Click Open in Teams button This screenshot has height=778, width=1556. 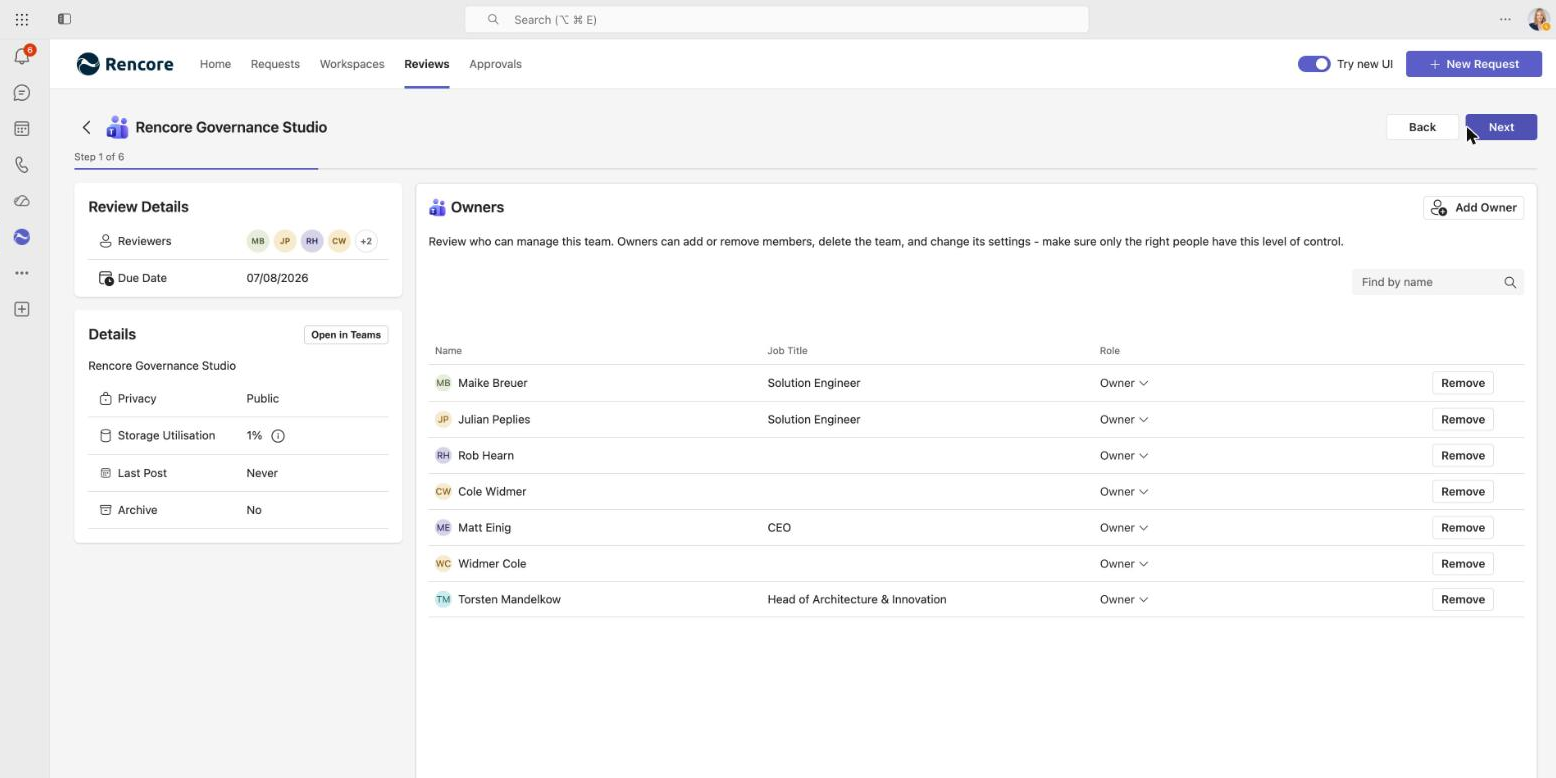point(346,335)
